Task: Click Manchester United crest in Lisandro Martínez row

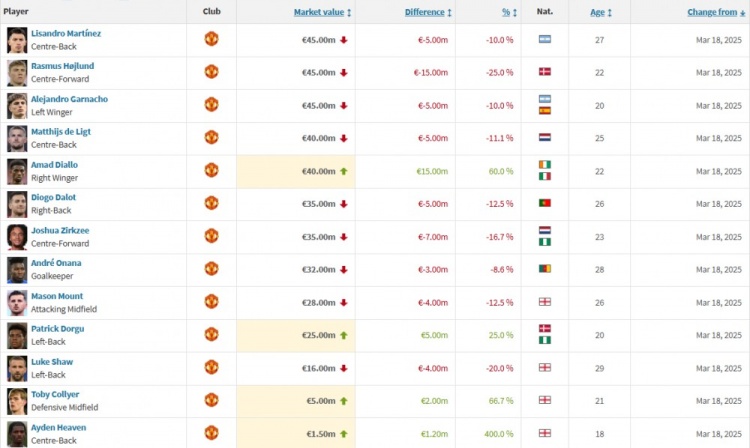Action: (x=211, y=39)
